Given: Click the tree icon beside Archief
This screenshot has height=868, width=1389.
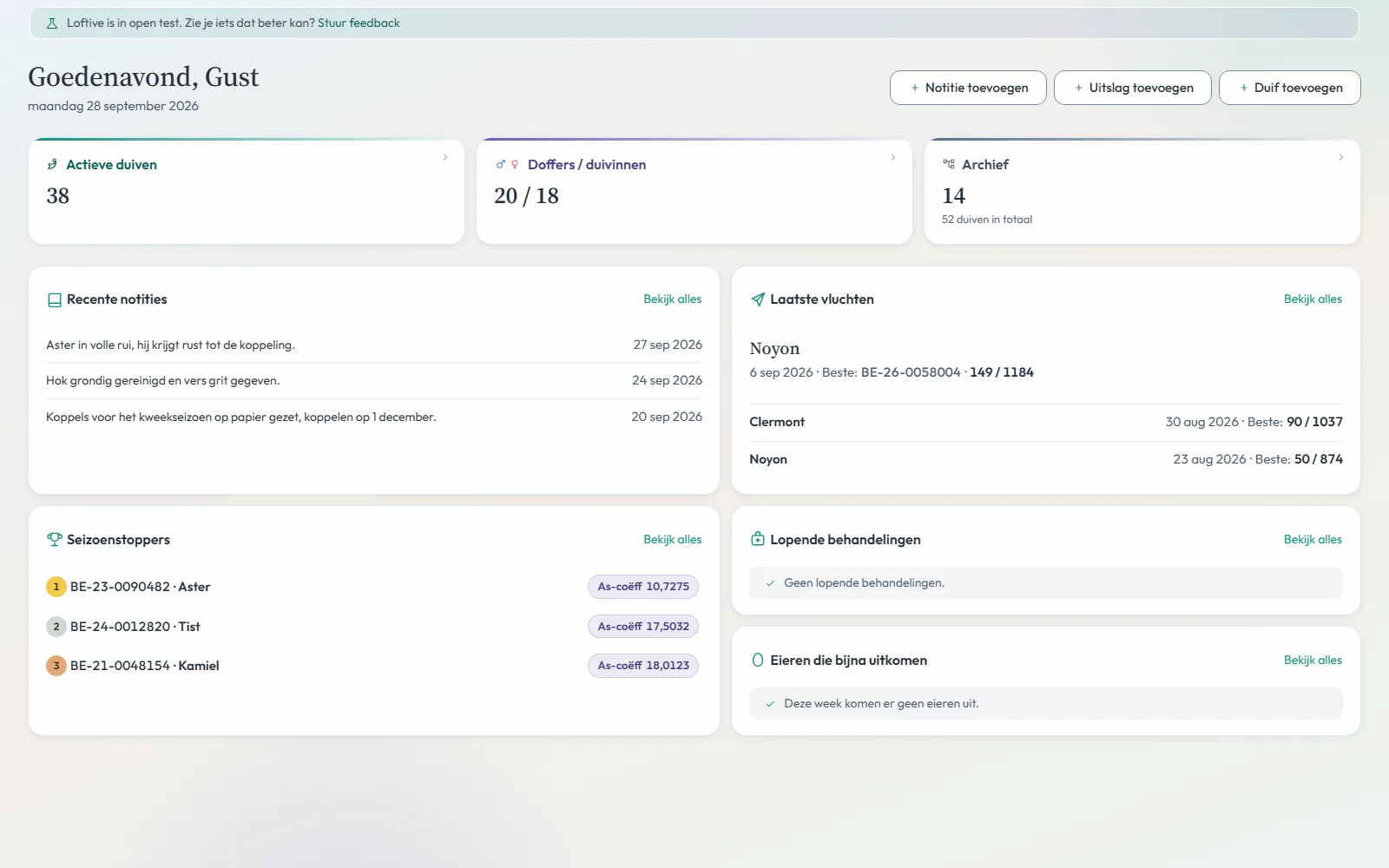Looking at the screenshot, I should coord(949,164).
